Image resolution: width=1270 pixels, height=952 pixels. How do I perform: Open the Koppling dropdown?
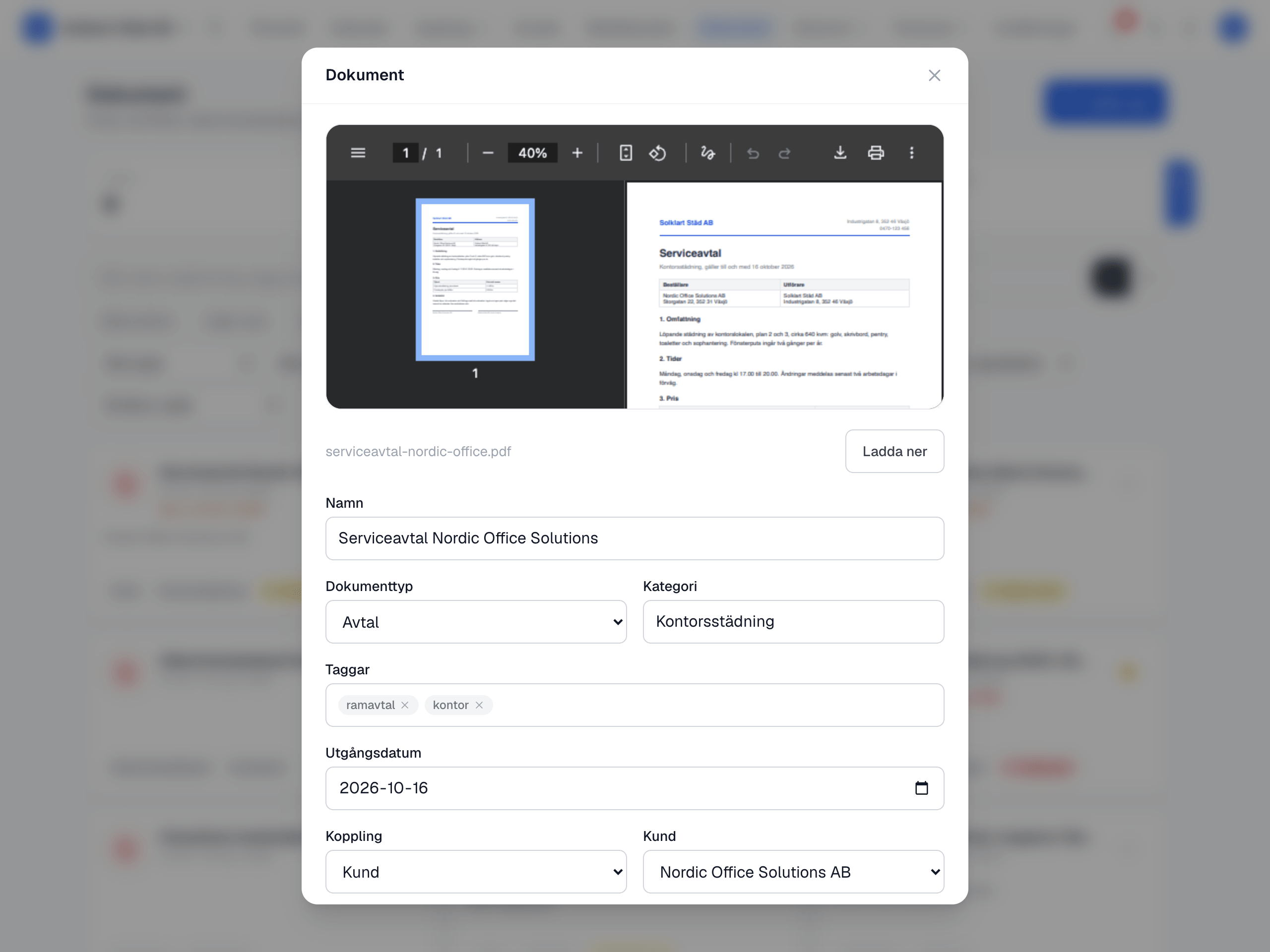pyautogui.click(x=476, y=871)
